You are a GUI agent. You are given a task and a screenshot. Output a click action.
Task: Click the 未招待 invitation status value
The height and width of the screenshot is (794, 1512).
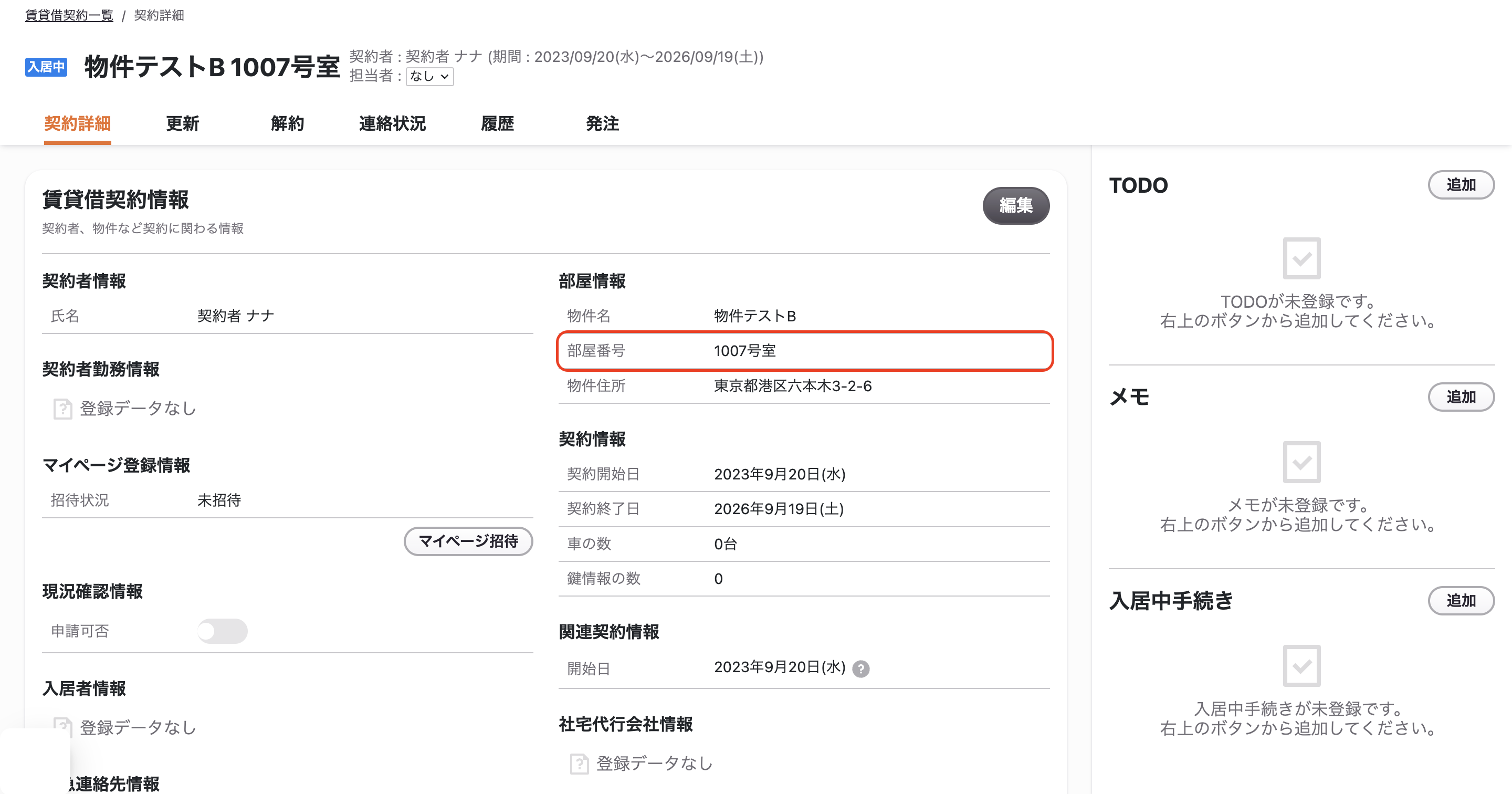tap(219, 500)
